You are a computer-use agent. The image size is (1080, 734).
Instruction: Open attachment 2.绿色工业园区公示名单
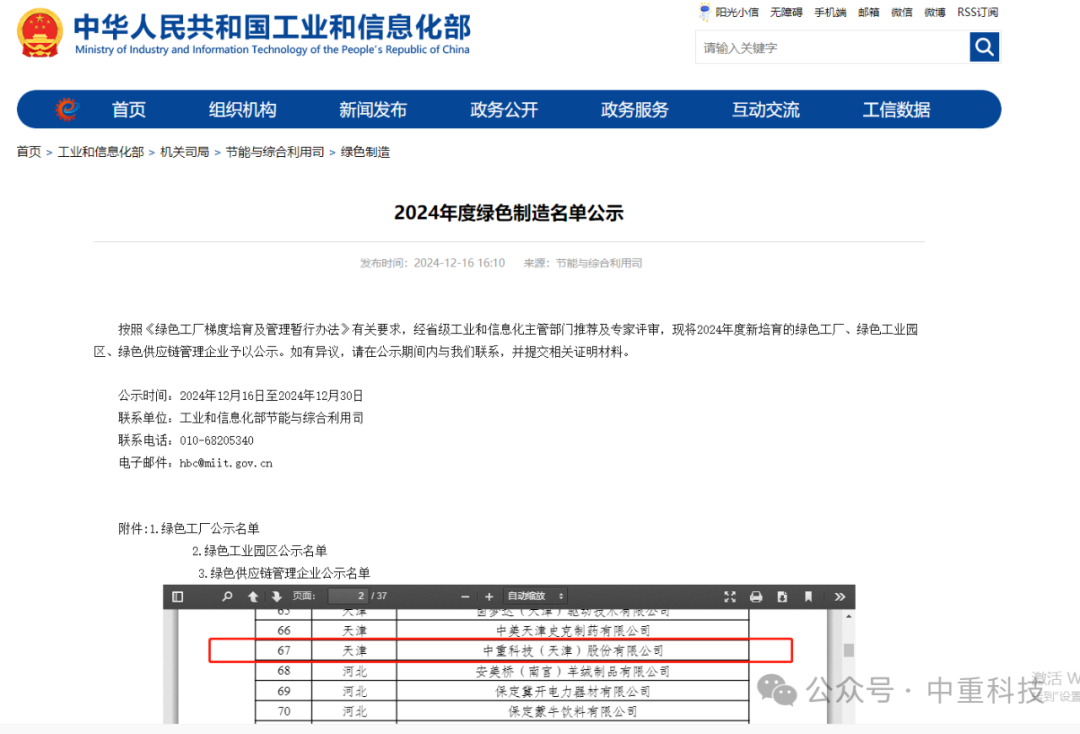pos(259,551)
